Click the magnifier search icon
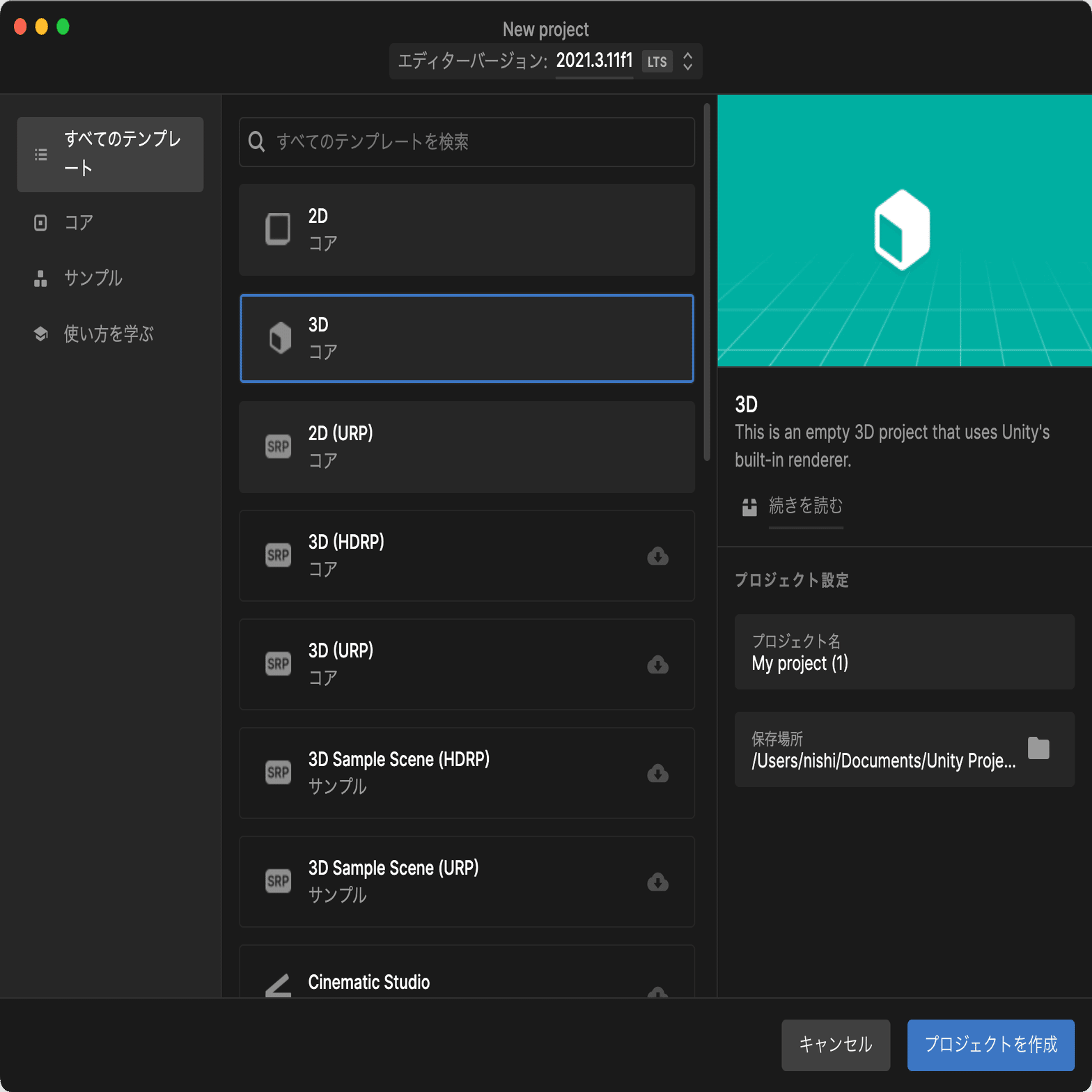The width and height of the screenshot is (1092, 1092). [256, 142]
